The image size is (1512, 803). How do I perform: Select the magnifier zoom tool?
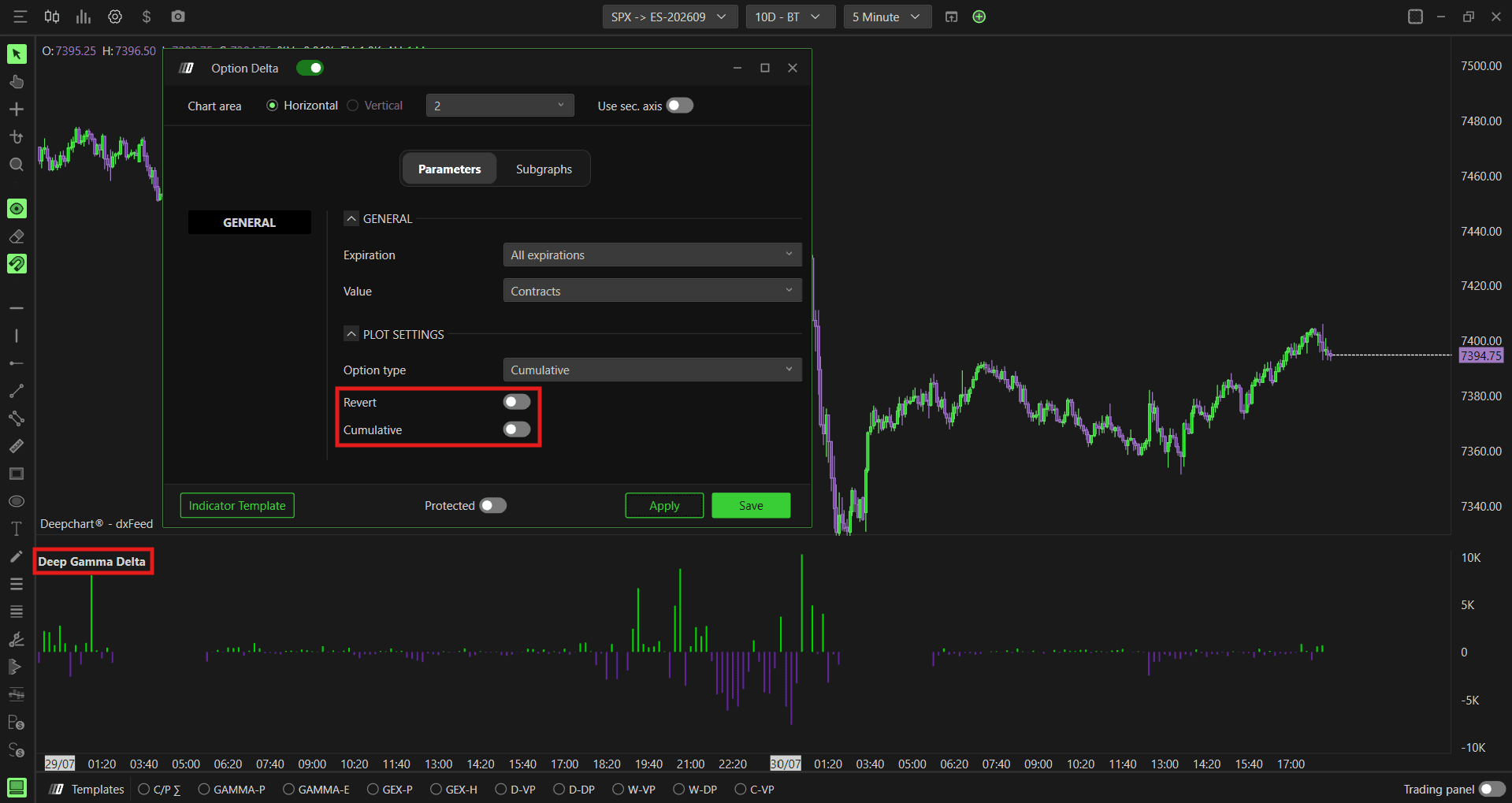point(17,165)
